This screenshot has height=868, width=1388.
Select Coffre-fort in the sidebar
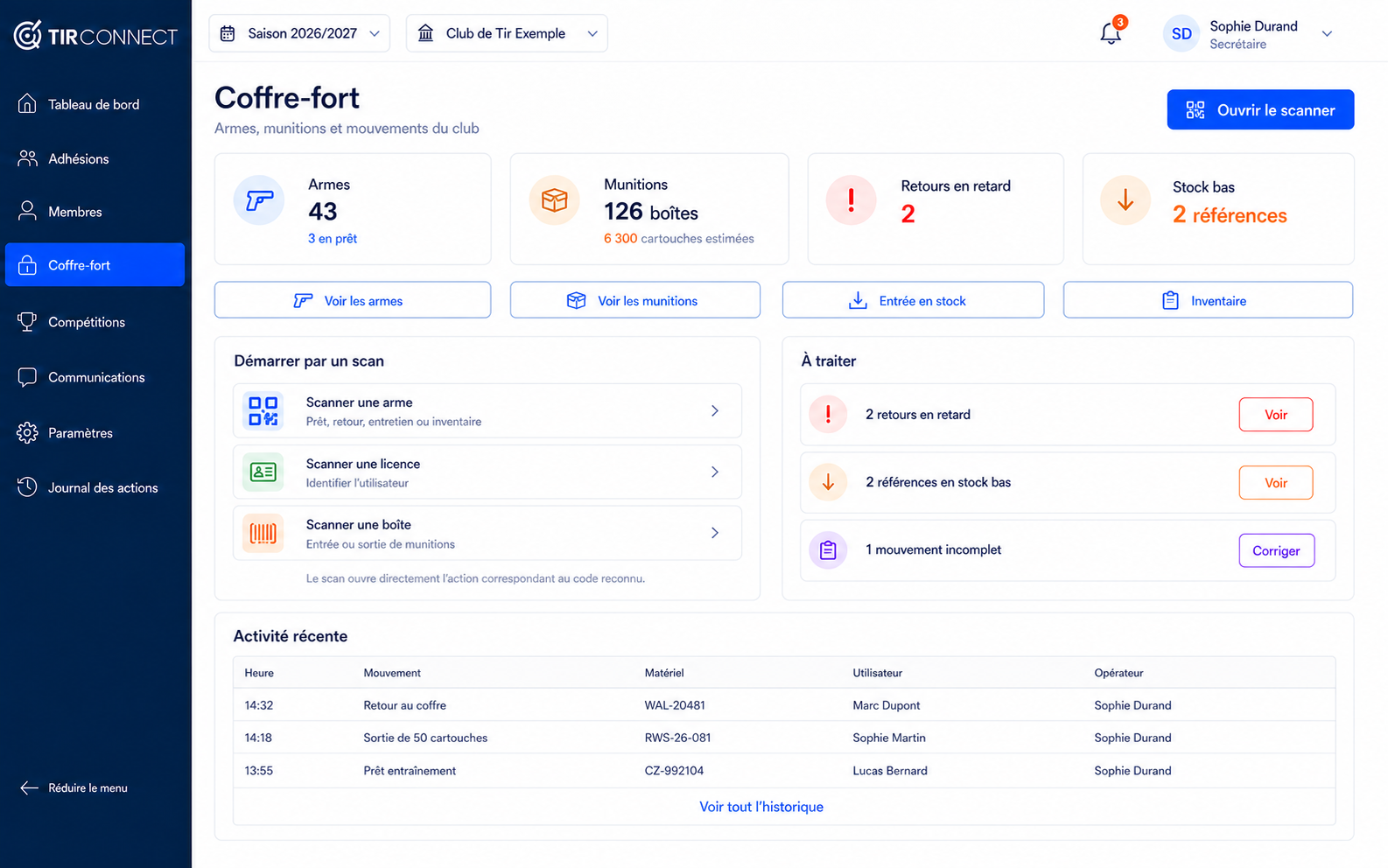95,265
